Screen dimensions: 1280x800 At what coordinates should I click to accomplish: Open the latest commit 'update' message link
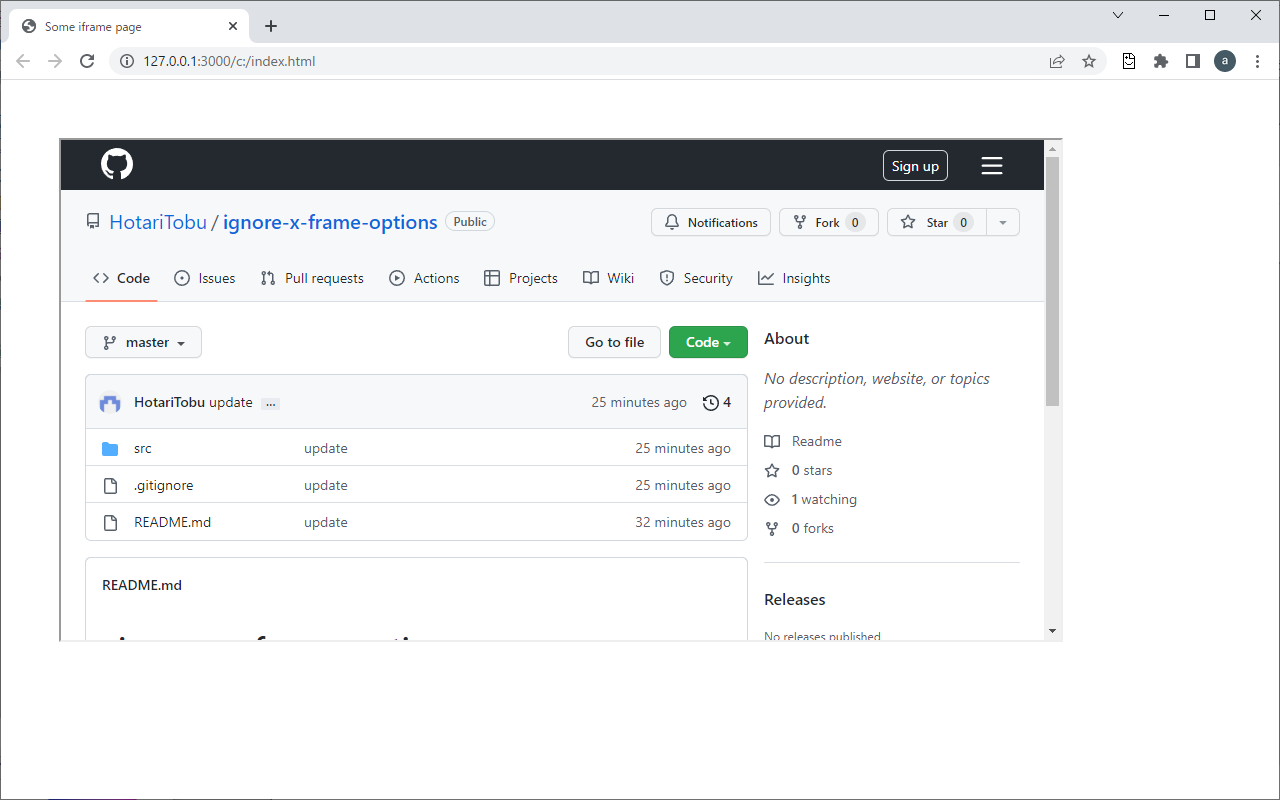[231, 402]
